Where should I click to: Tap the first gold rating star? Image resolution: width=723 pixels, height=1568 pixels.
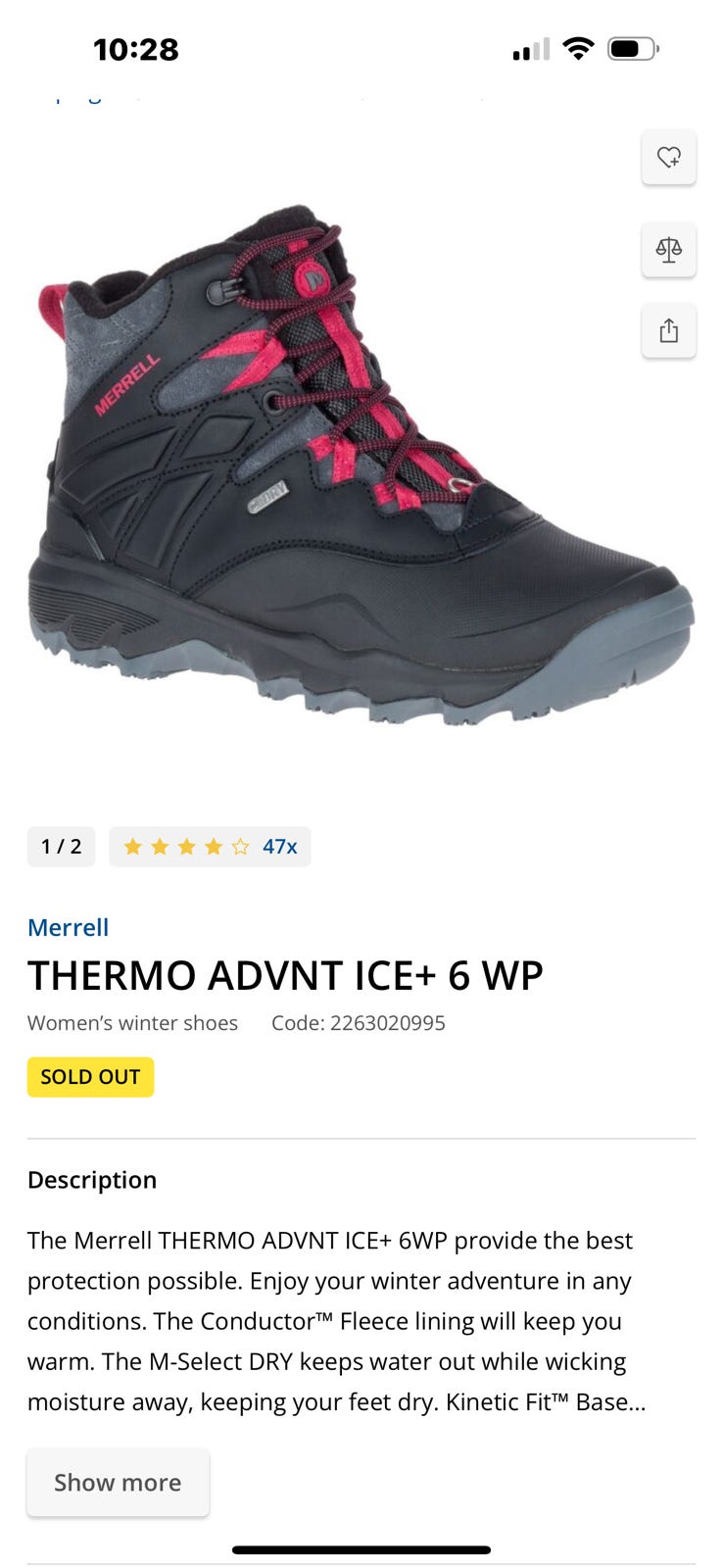[x=133, y=847]
